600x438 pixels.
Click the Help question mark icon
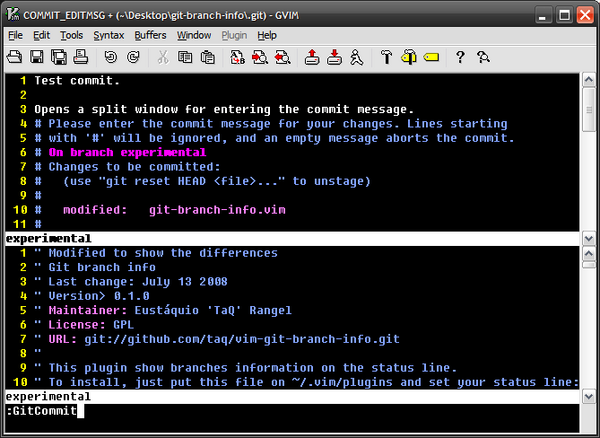click(460, 57)
